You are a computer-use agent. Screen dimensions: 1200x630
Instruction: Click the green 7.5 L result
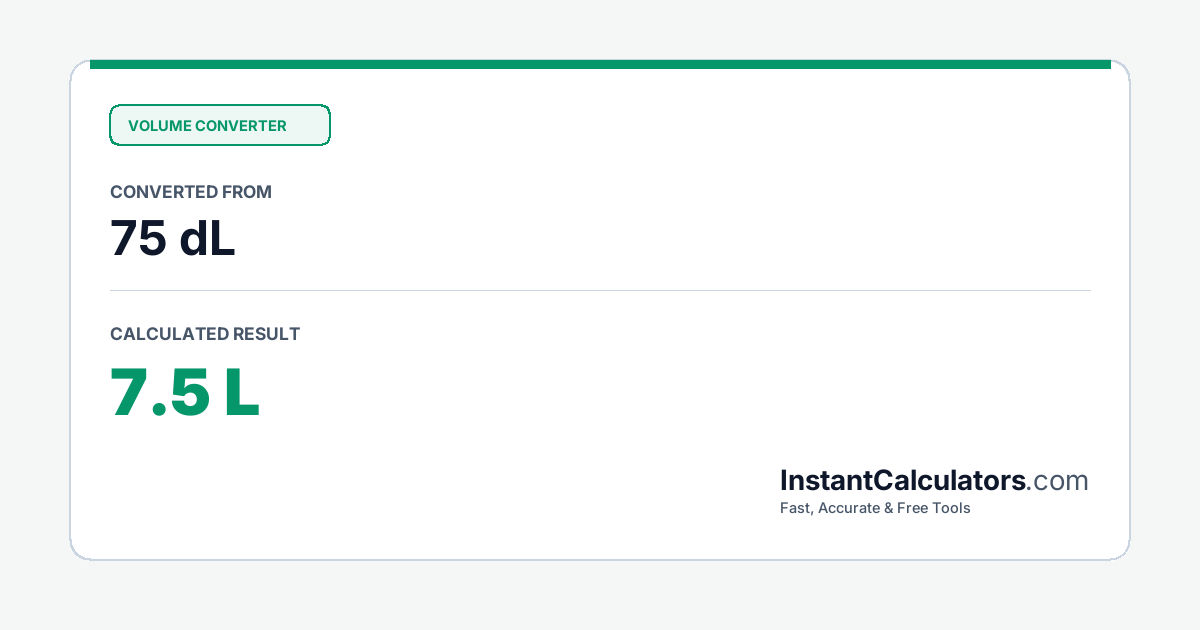185,393
